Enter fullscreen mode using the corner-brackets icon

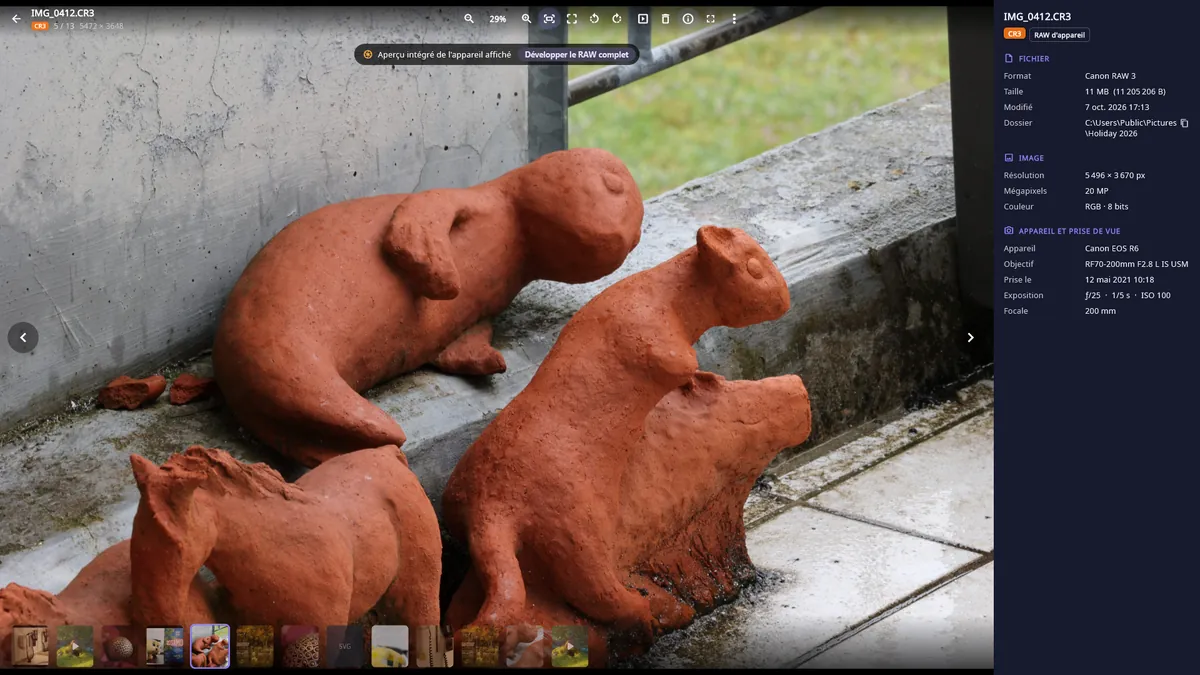point(711,19)
